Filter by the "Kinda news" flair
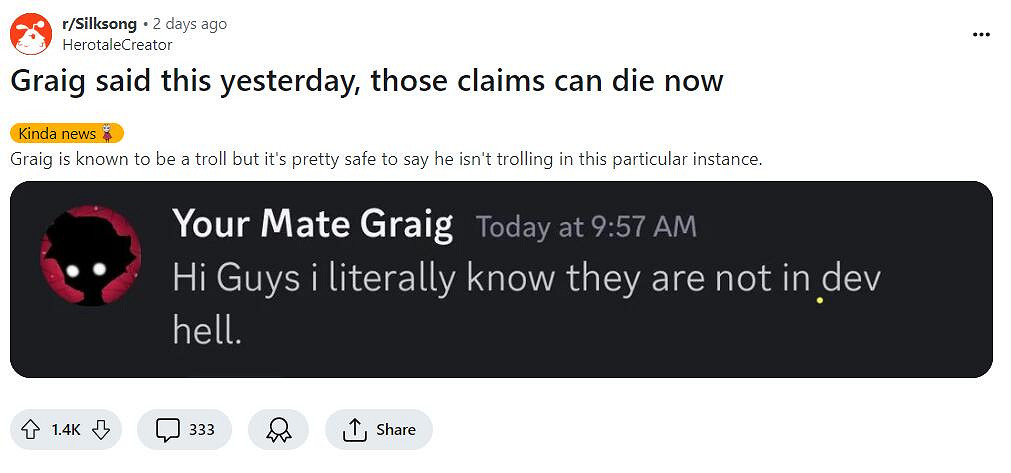 click(58, 134)
